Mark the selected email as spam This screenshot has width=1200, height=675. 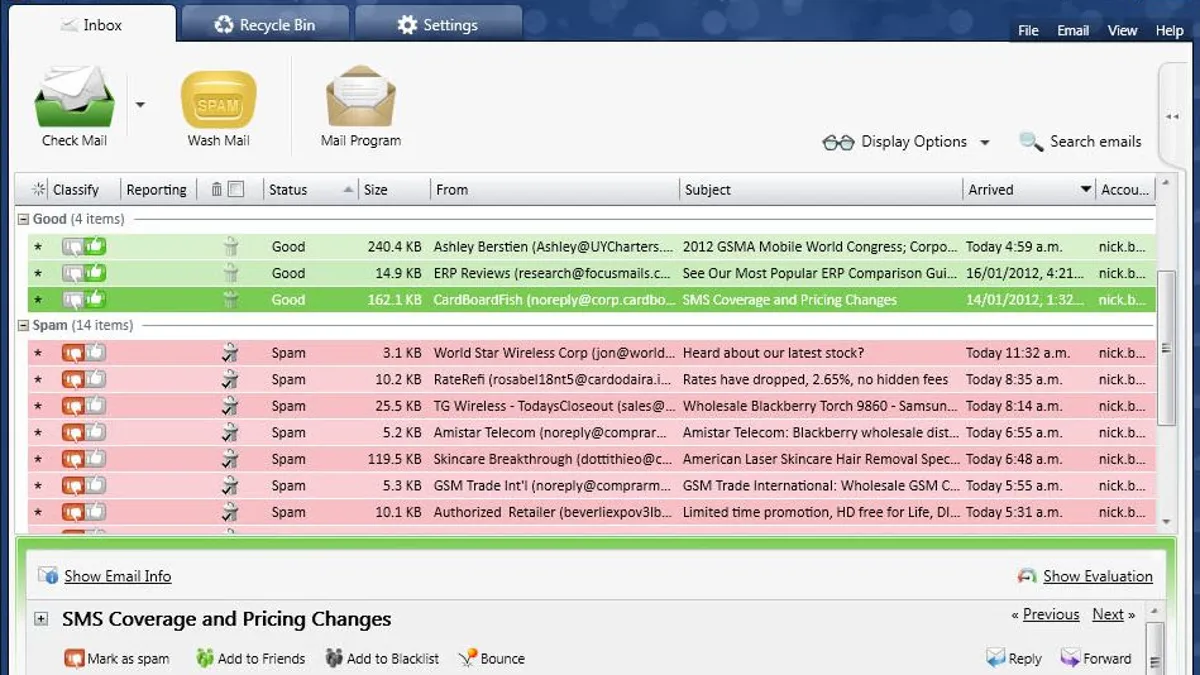(117, 658)
